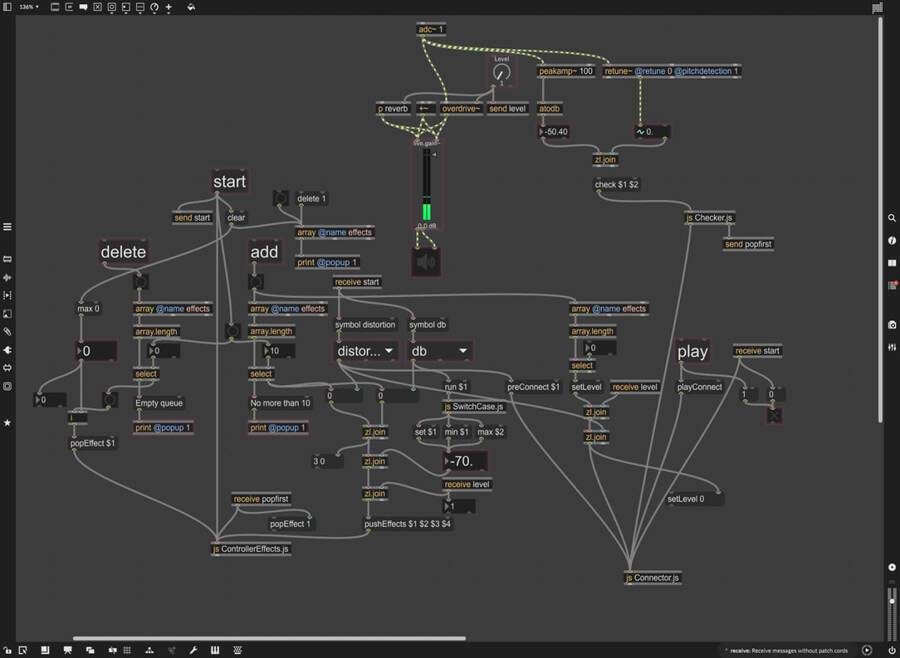Click the live.gain level slider

click(x=426, y=190)
